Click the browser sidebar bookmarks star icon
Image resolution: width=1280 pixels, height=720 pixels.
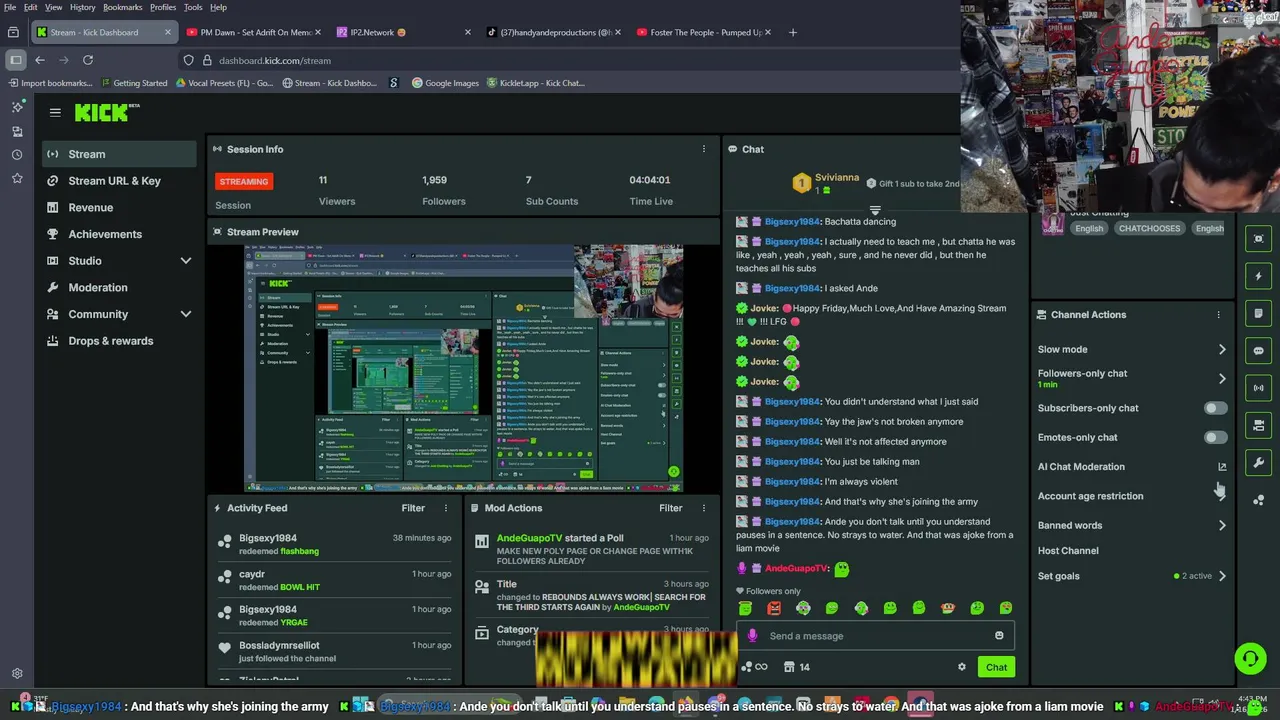(x=17, y=178)
